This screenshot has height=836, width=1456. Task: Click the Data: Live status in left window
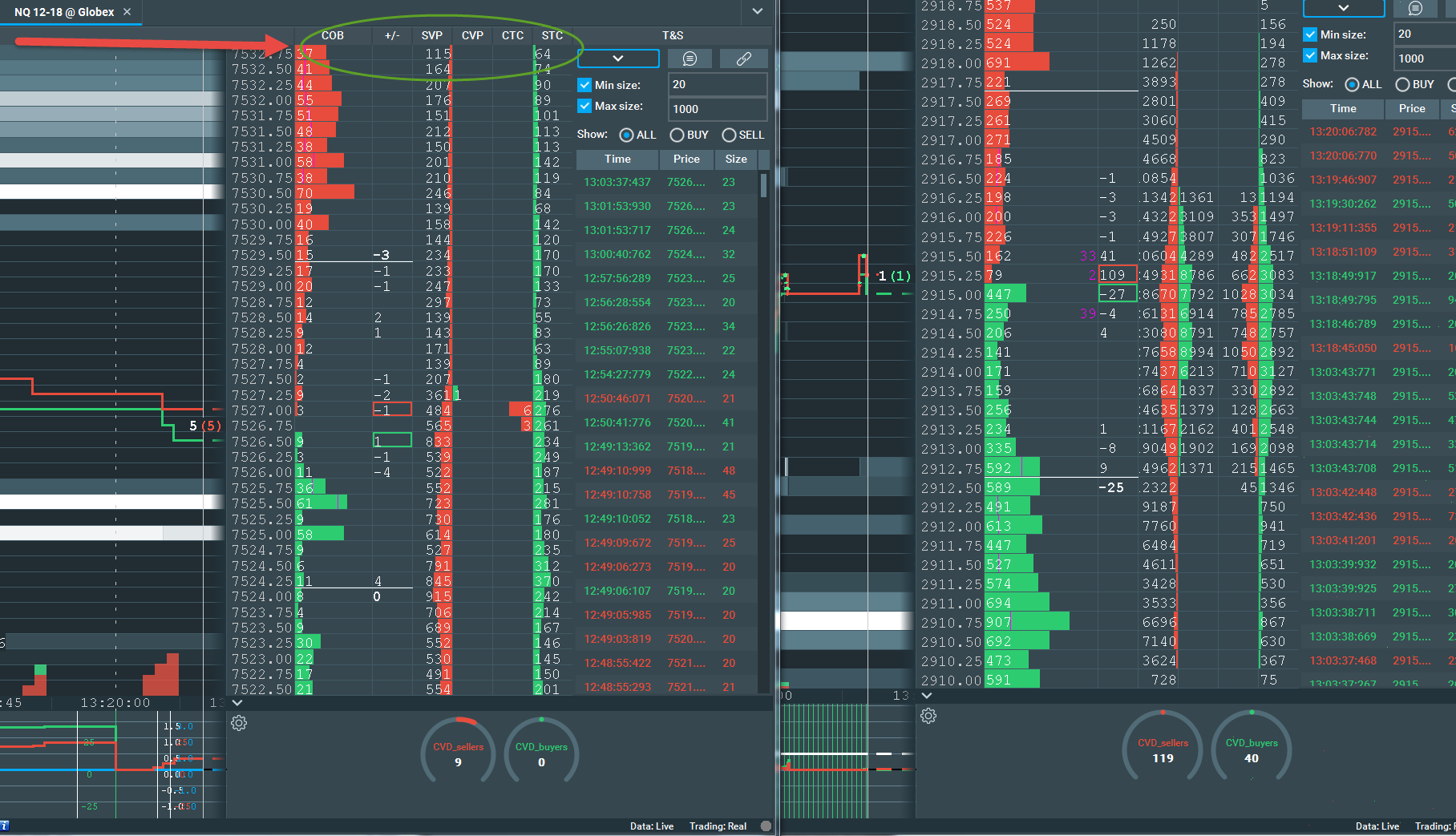click(652, 826)
